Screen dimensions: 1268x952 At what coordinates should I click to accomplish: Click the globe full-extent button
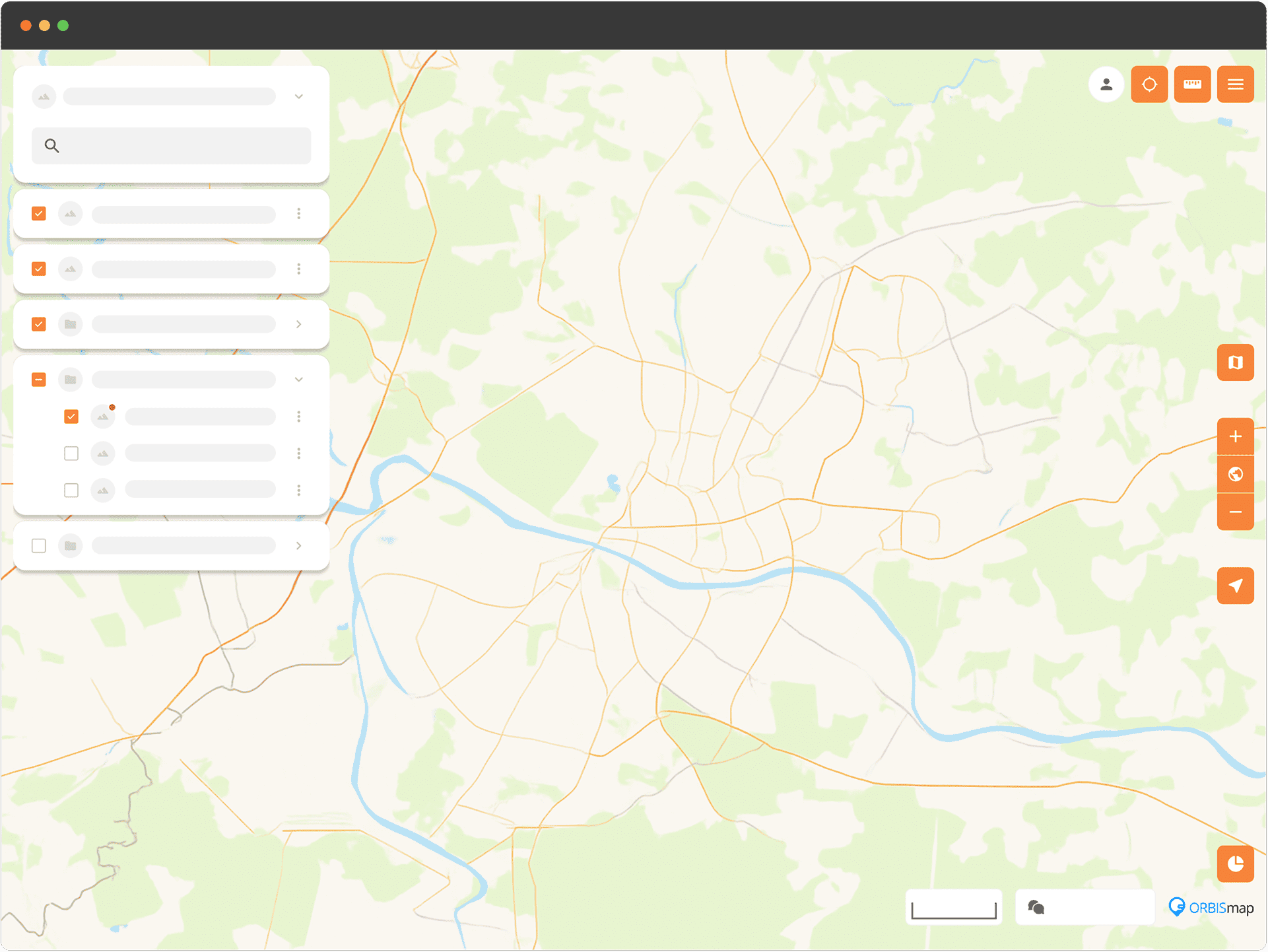pos(1235,474)
